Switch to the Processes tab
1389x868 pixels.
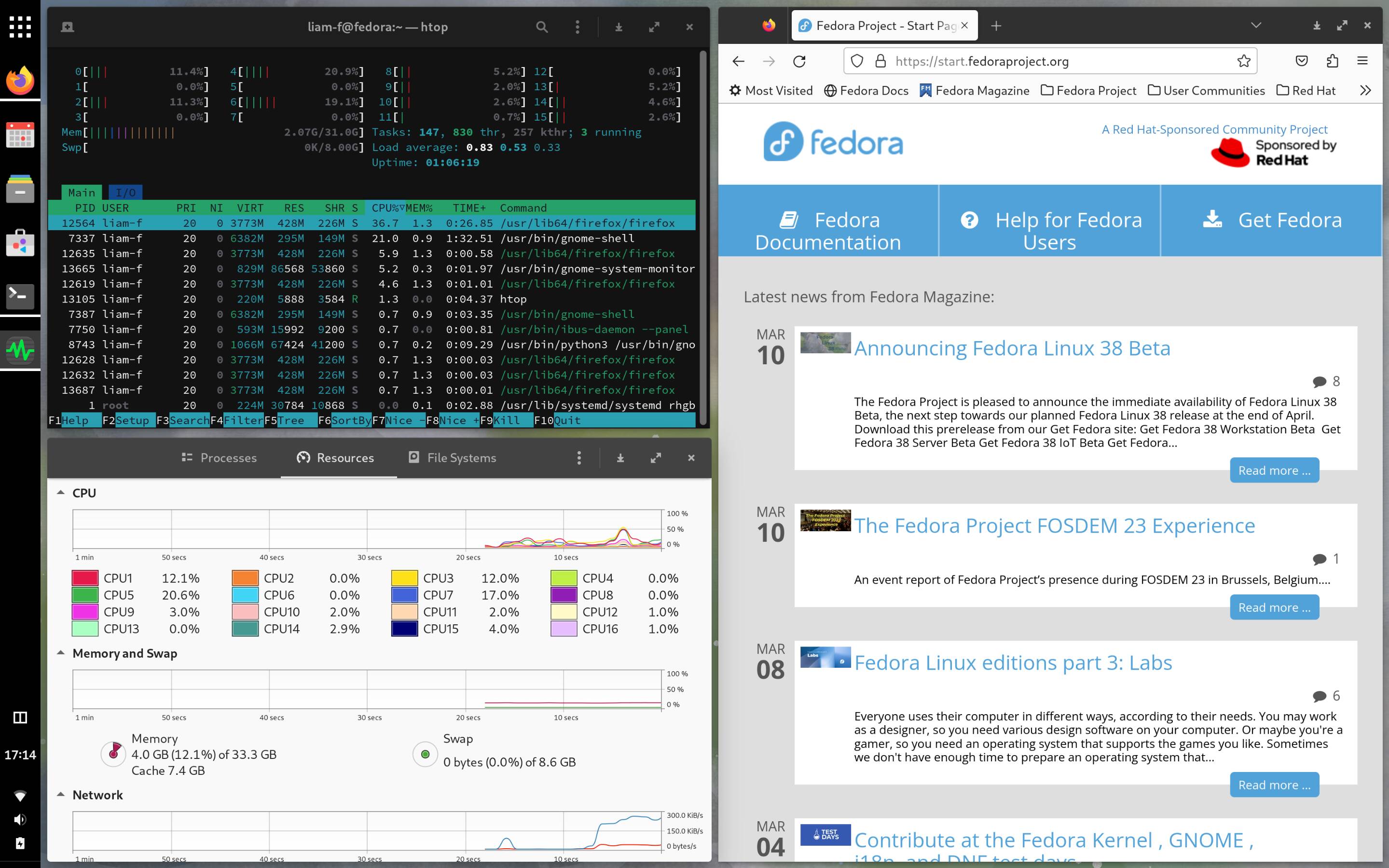click(x=219, y=457)
